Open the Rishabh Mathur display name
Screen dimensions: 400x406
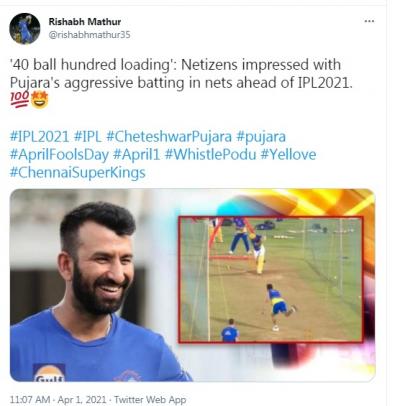coord(85,22)
